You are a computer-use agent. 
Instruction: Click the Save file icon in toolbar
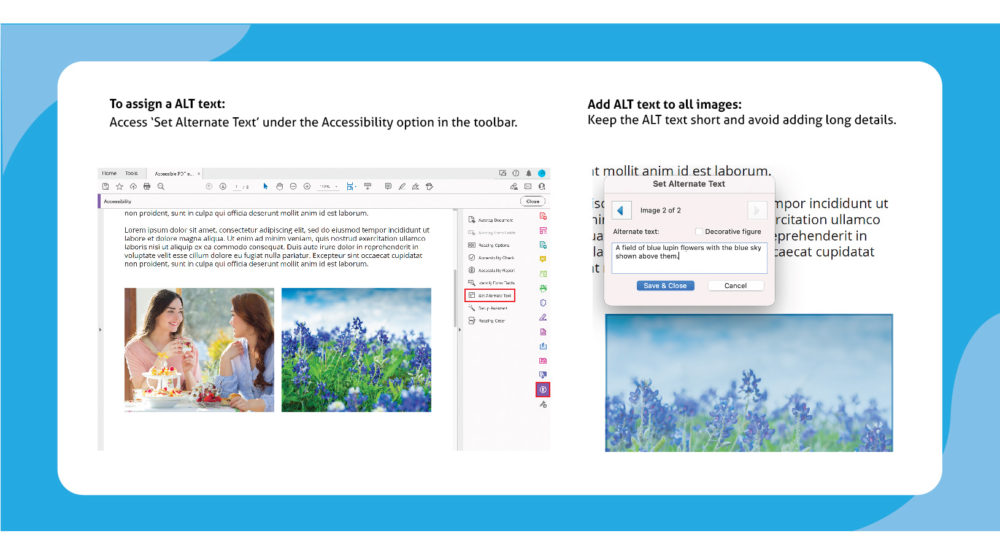[x=105, y=187]
